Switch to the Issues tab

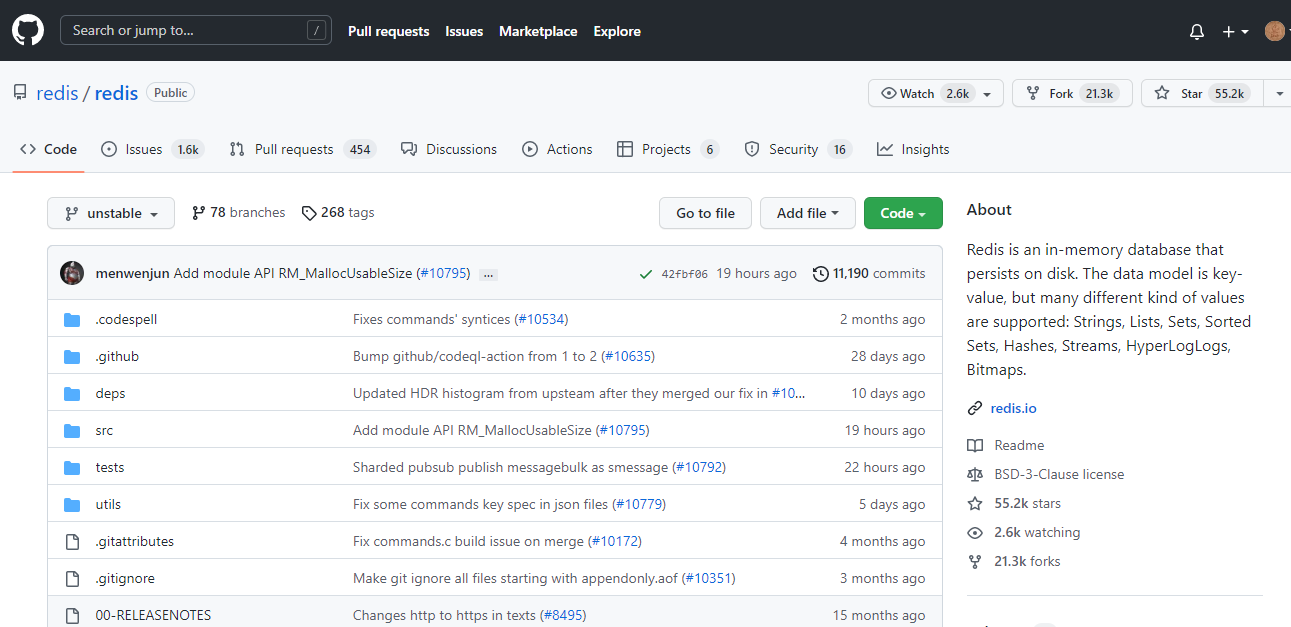[143, 149]
